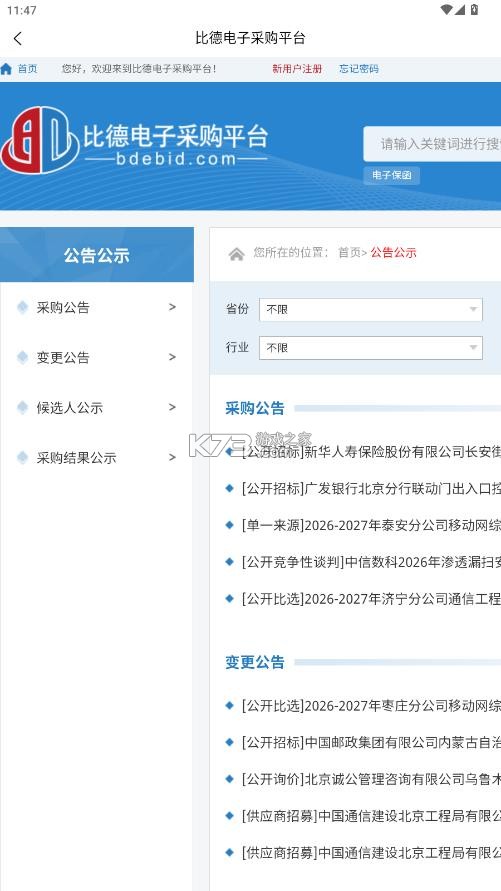Screen dimensions: 501x891
Task: Tap the 11:47 clock
Action: (22, 10)
